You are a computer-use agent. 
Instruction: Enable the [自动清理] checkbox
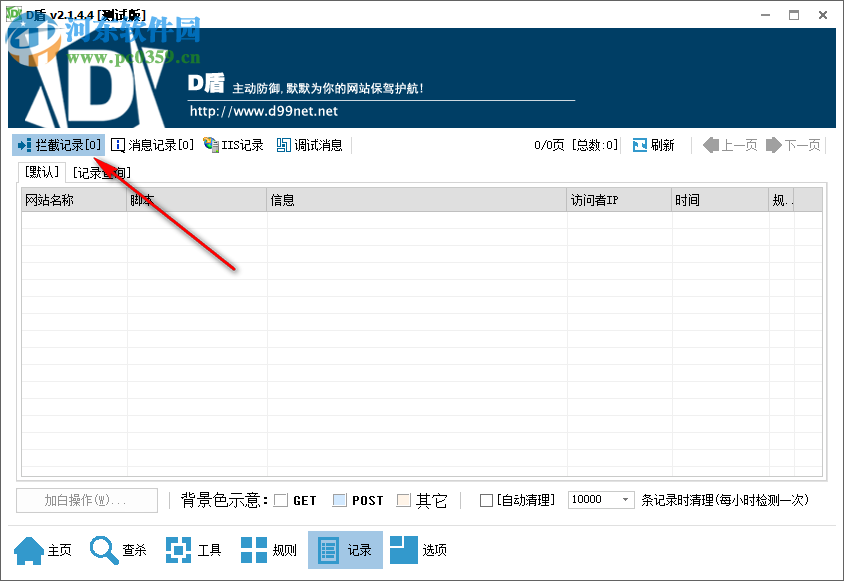[x=486, y=501]
